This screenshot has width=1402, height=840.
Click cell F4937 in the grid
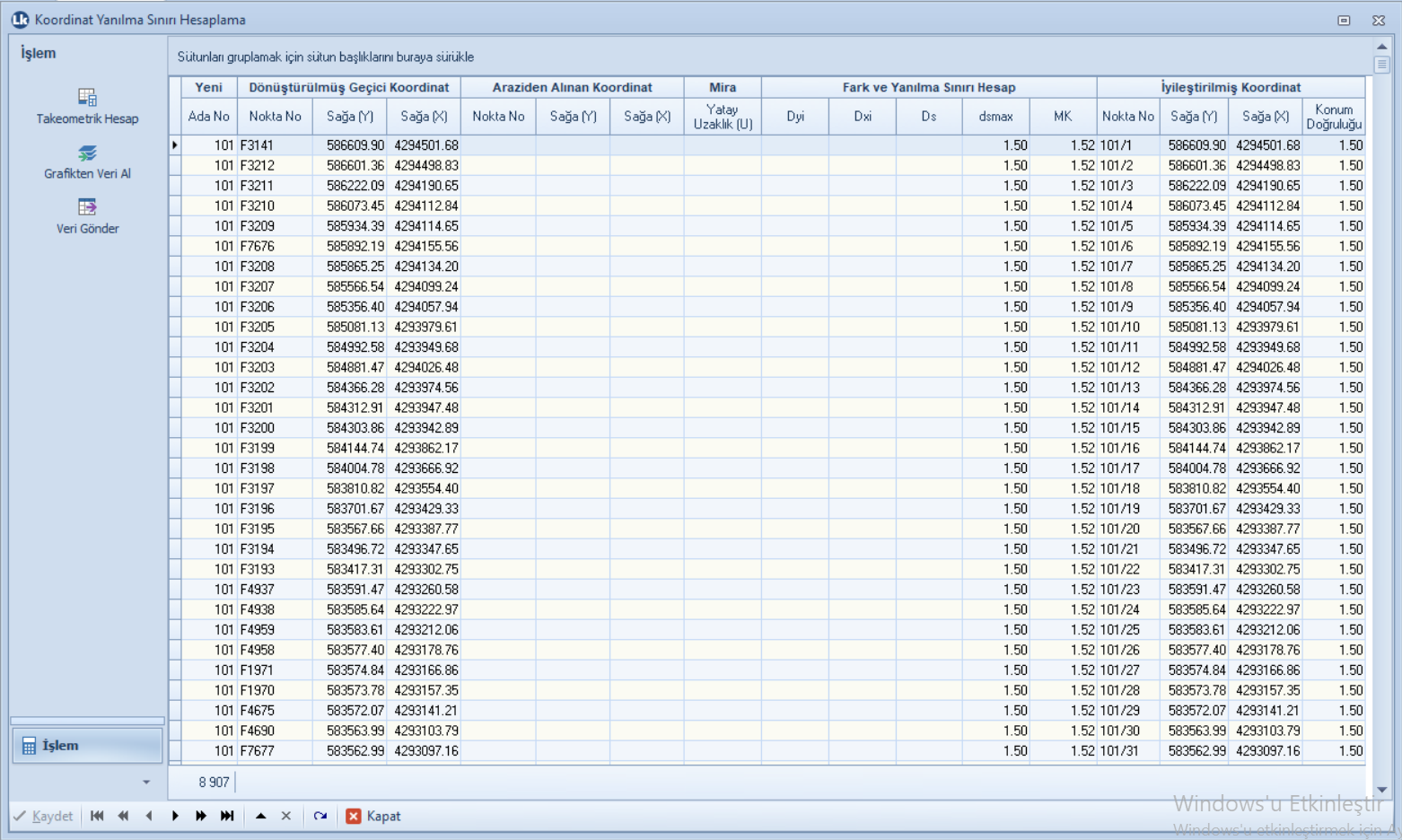click(275, 590)
